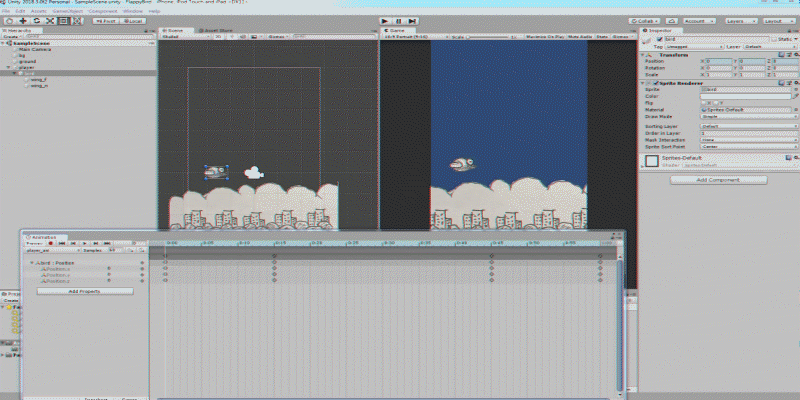Click the Step frame button

412,21
